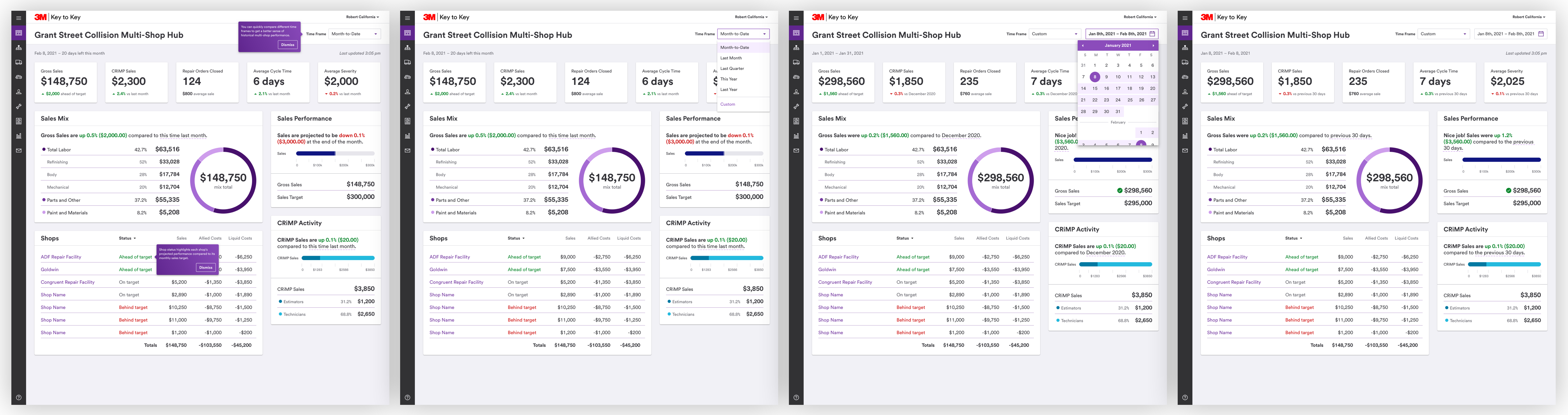Click truck icon in leftmost dashboard's sidebar
1568x415 pixels.
19,62
